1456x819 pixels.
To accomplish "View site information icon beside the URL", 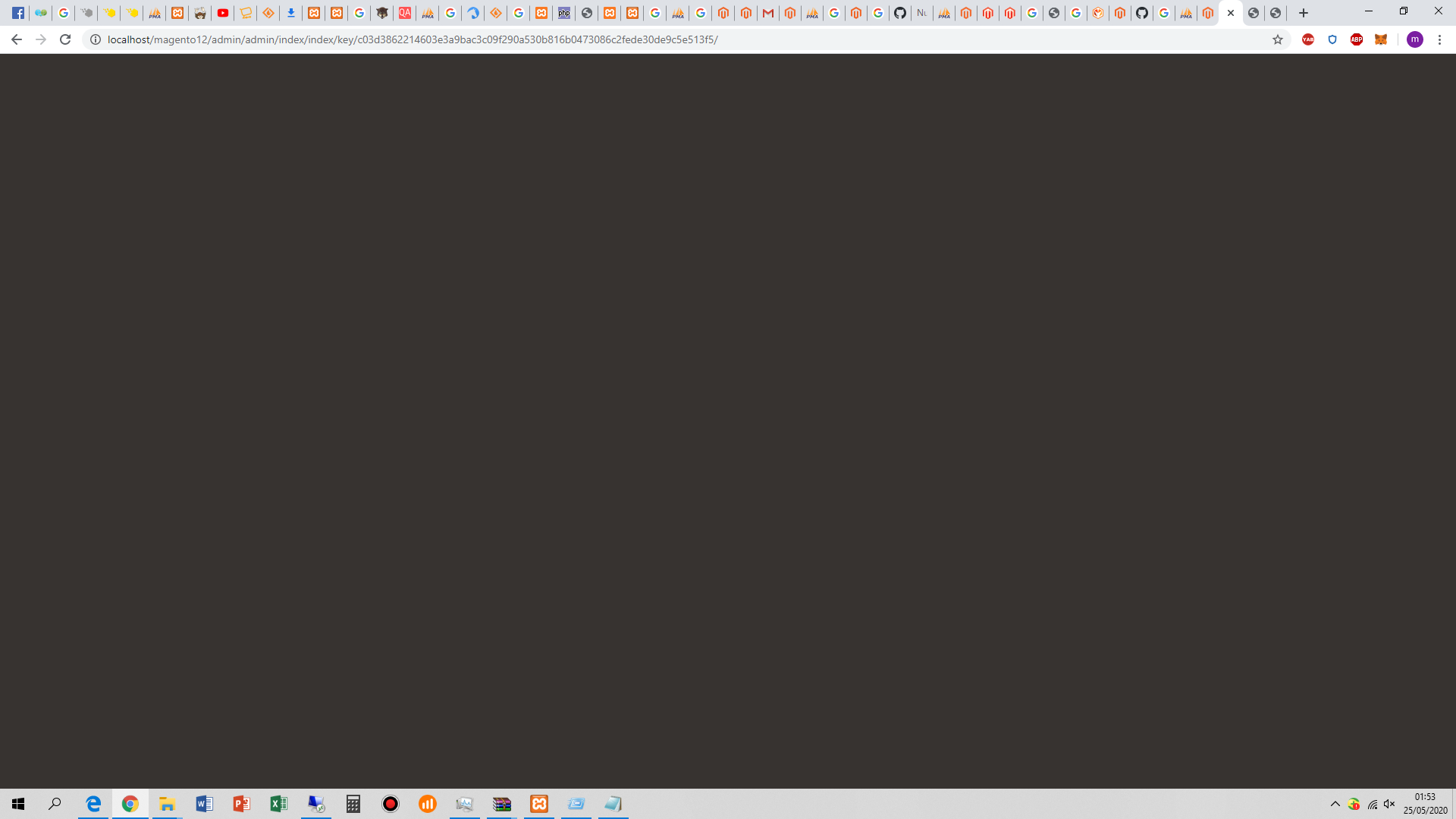I will pos(96,39).
